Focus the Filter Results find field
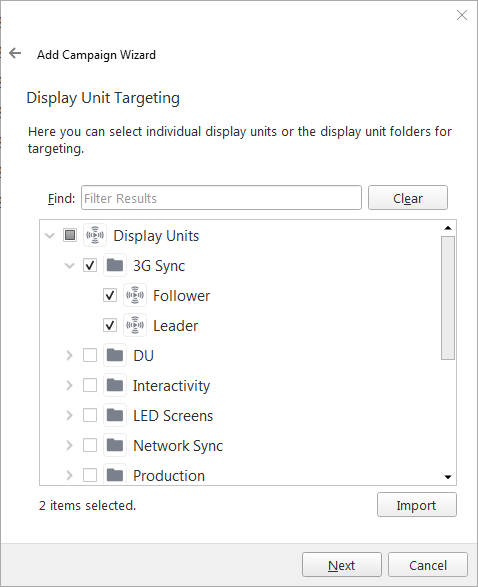This screenshot has height=587, width=478. click(x=221, y=198)
